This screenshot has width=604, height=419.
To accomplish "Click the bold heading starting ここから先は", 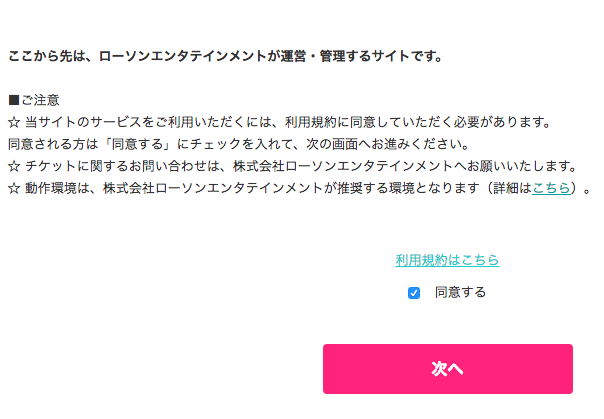I will tap(225, 56).
